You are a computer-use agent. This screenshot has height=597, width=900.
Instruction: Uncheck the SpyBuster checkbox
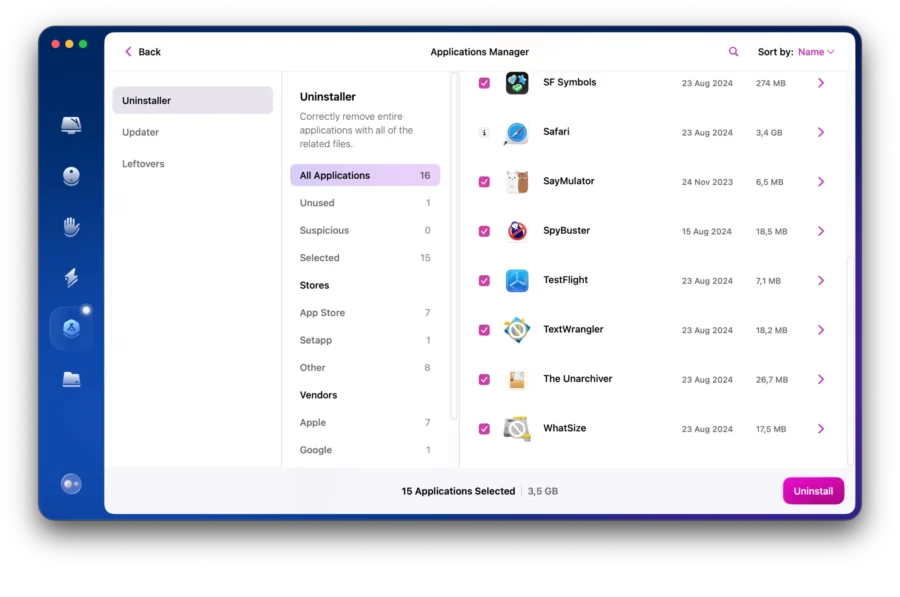click(484, 231)
